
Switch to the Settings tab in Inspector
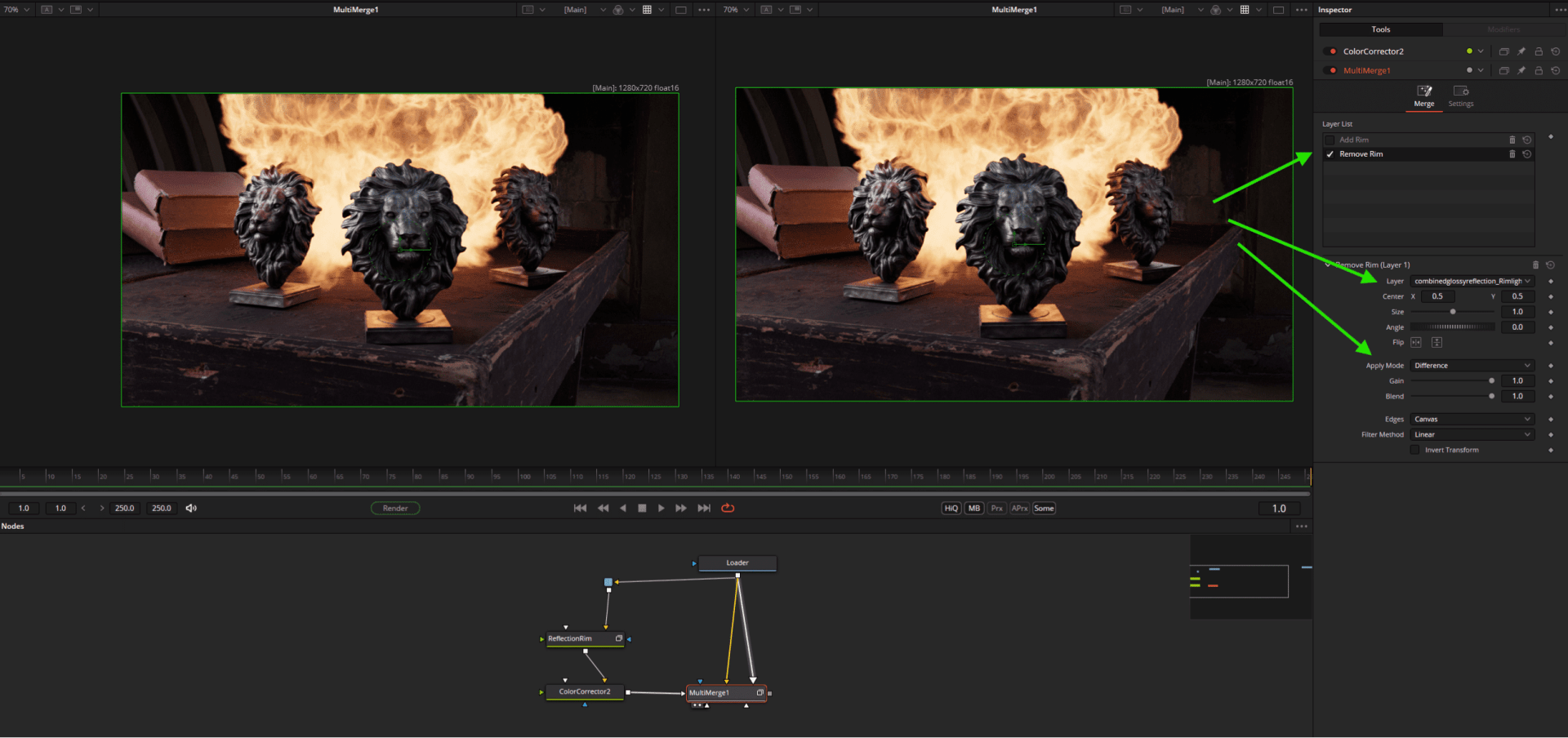pyautogui.click(x=1461, y=96)
